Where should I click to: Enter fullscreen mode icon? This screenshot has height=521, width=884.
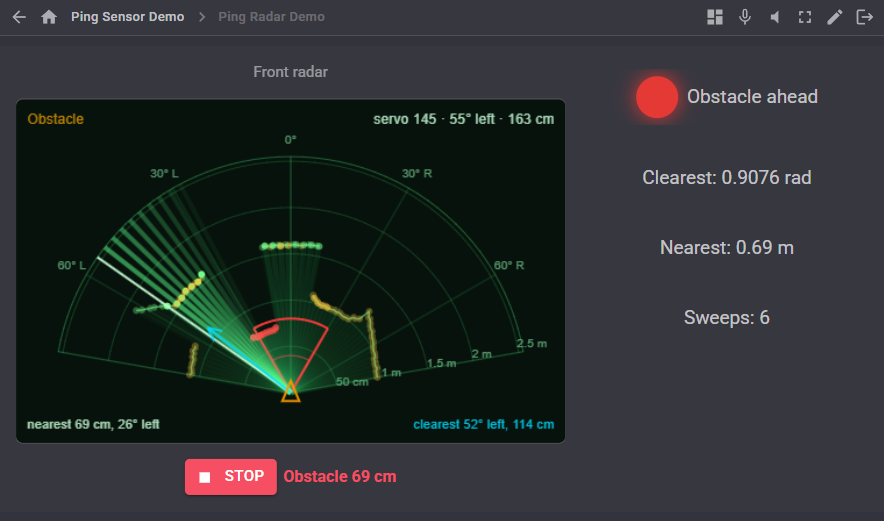click(x=805, y=17)
